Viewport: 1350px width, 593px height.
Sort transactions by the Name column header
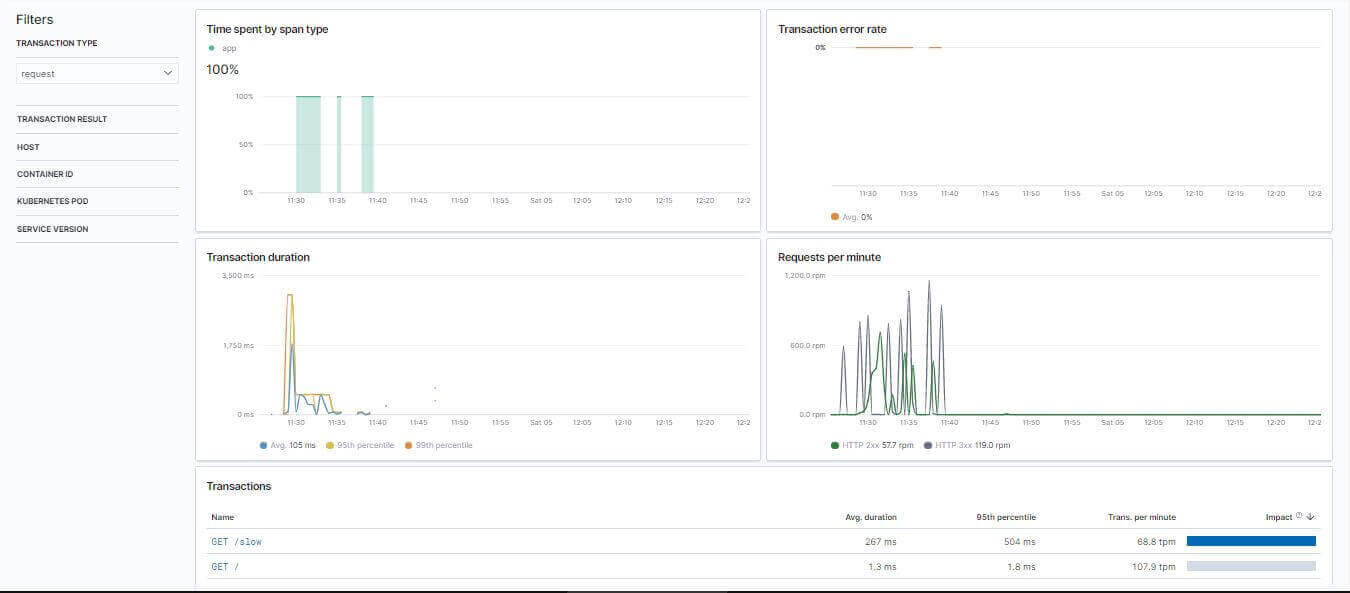pyautogui.click(x=222, y=516)
